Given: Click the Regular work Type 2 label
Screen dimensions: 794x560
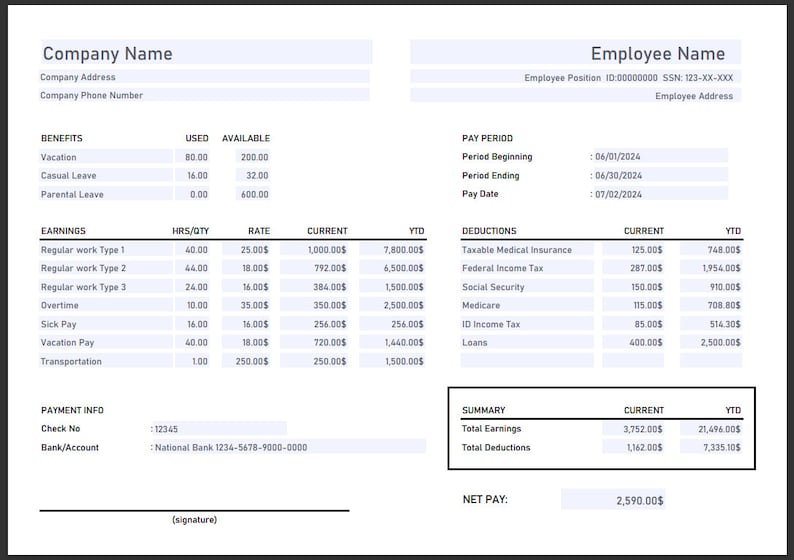Looking at the screenshot, I should [x=83, y=268].
